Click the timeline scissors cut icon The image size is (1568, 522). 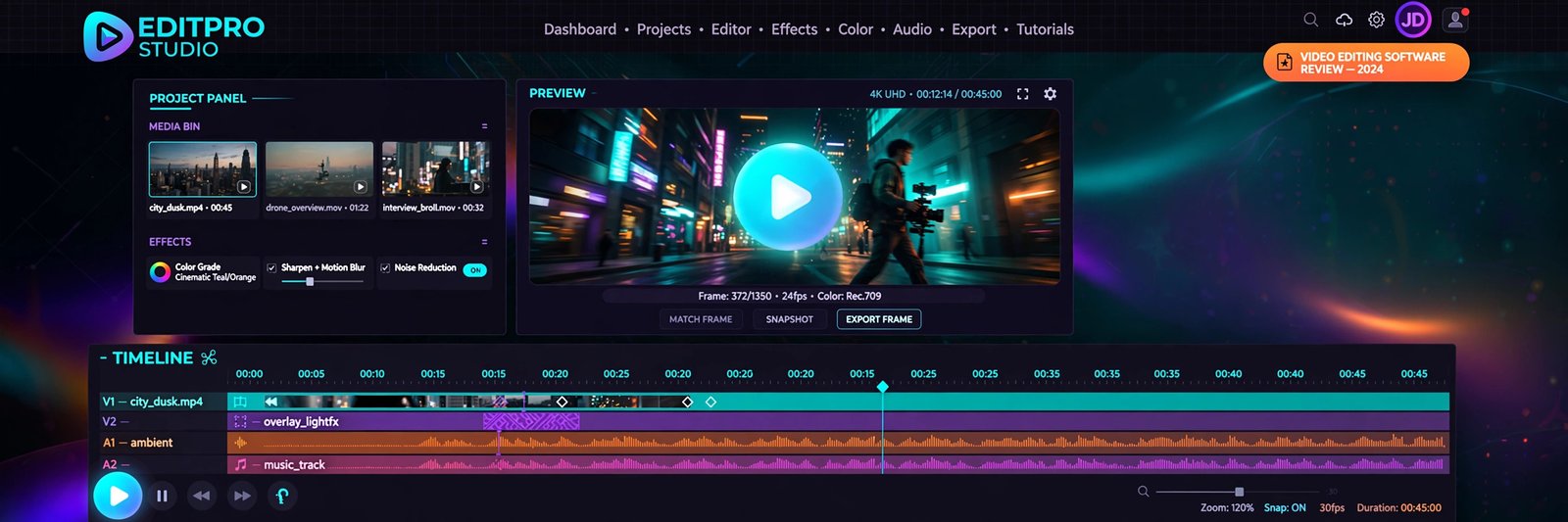(209, 358)
